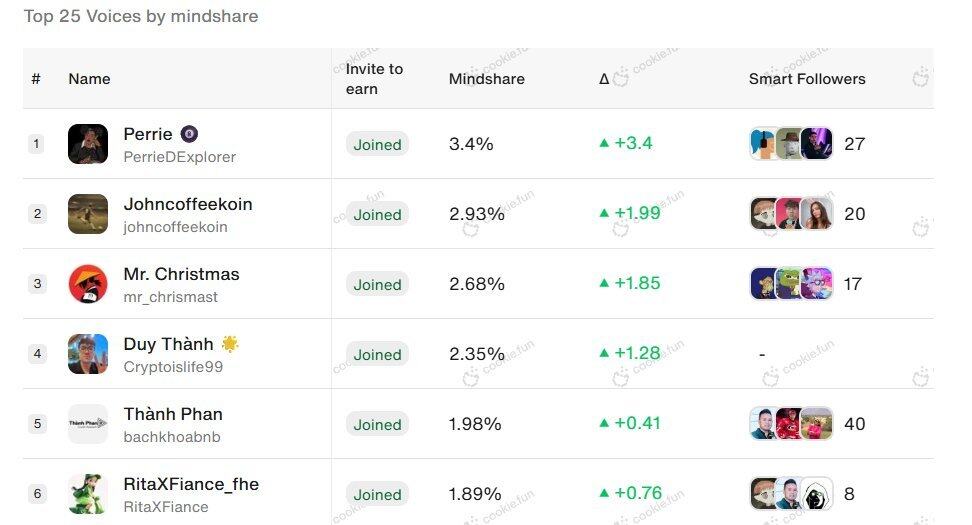Viewport: 972px width, 525px height.
Task: Click Joined button for Duy Thành
Action: point(377,355)
